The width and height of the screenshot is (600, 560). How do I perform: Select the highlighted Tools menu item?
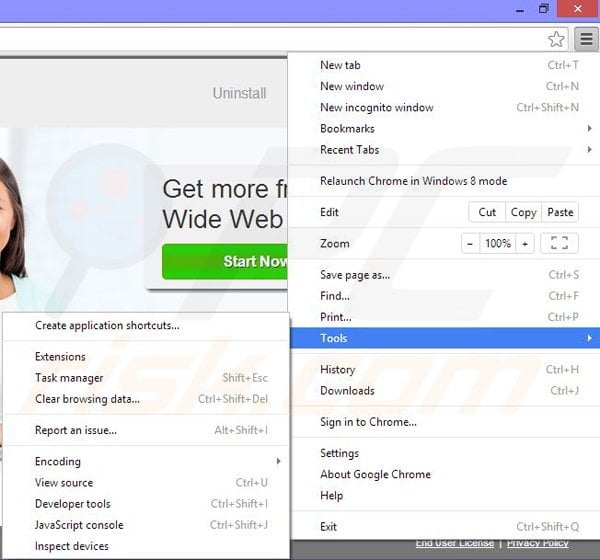(445, 338)
